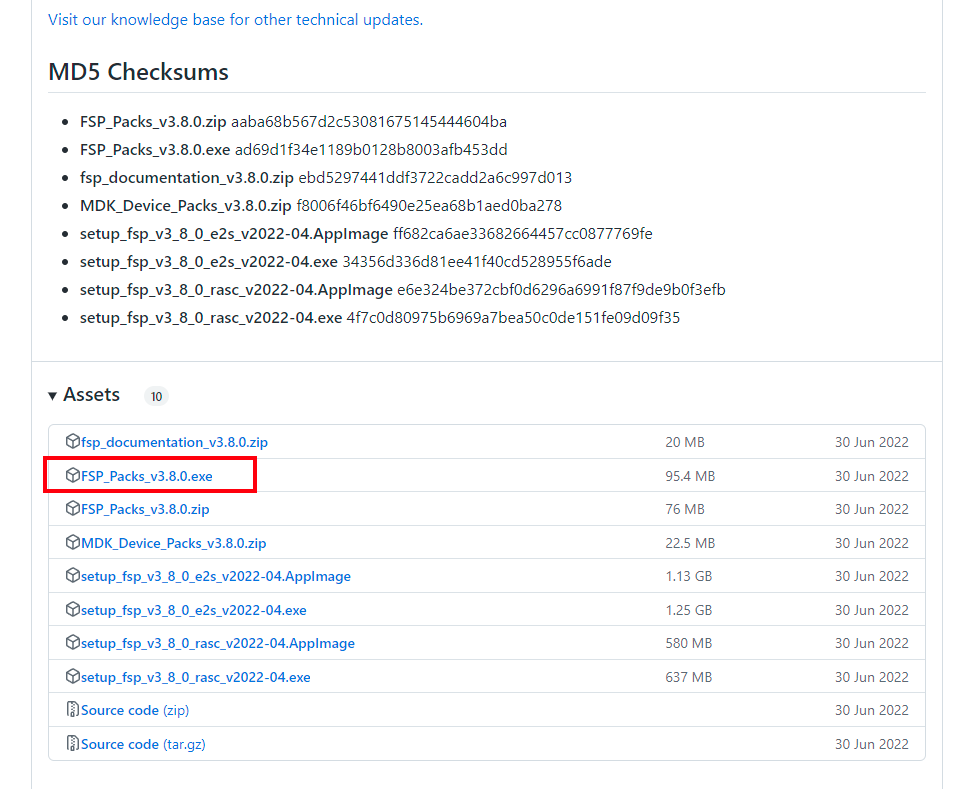This screenshot has height=789, width=957.
Task: Click zip file icon beside Source code (zip)
Action: (x=72, y=710)
